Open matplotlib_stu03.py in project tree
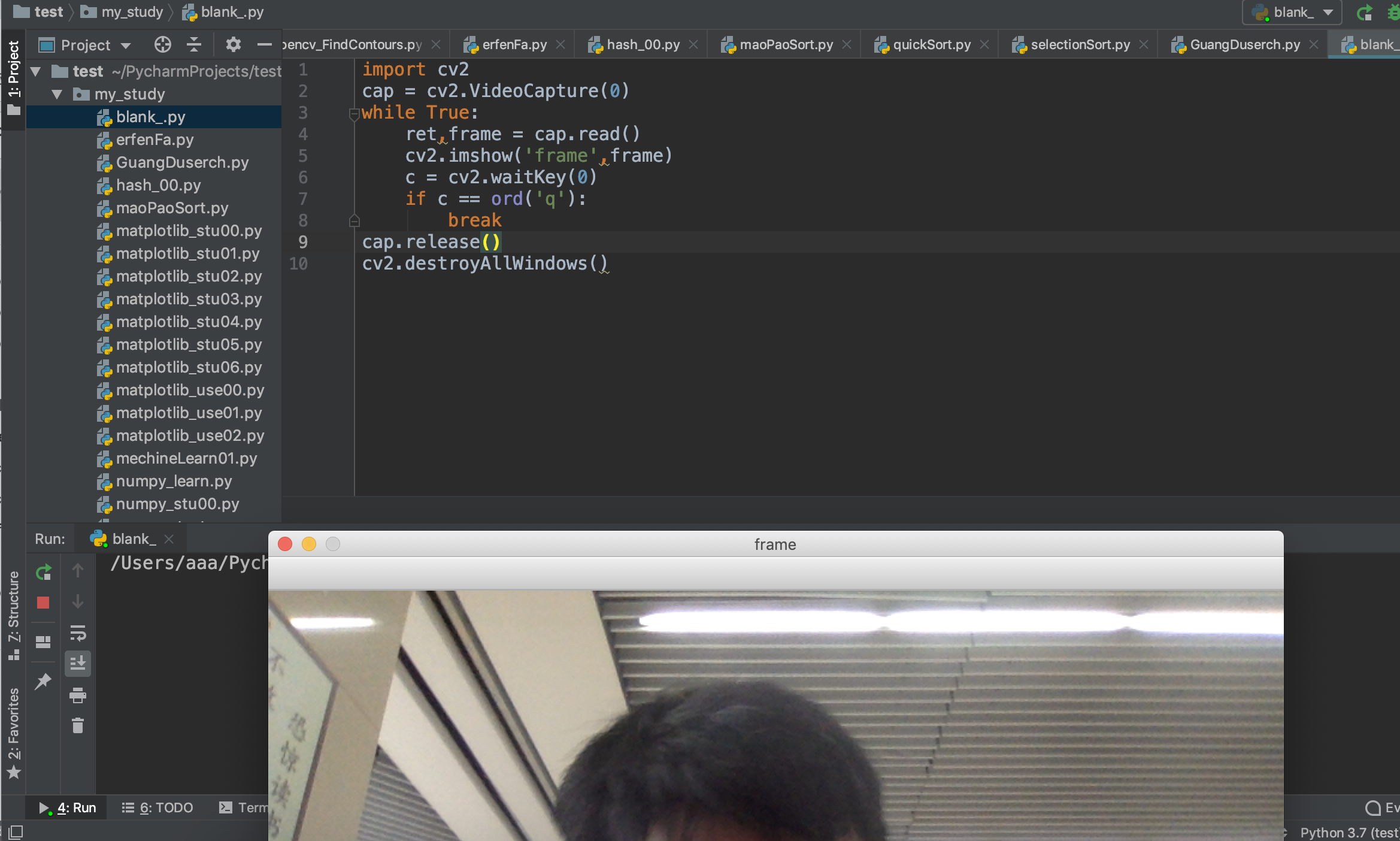This screenshot has width=1400, height=841. pos(189,299)
